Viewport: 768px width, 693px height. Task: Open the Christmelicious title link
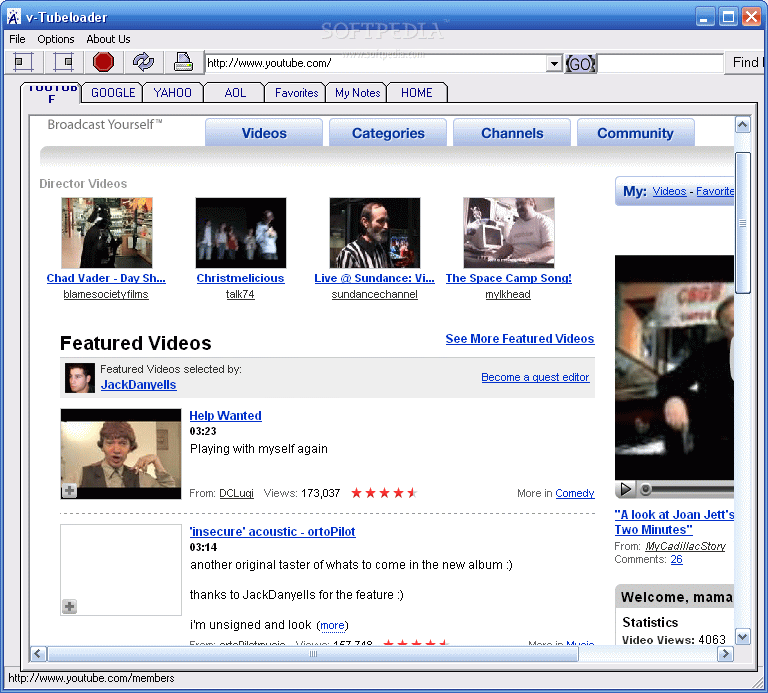[240, 278]
